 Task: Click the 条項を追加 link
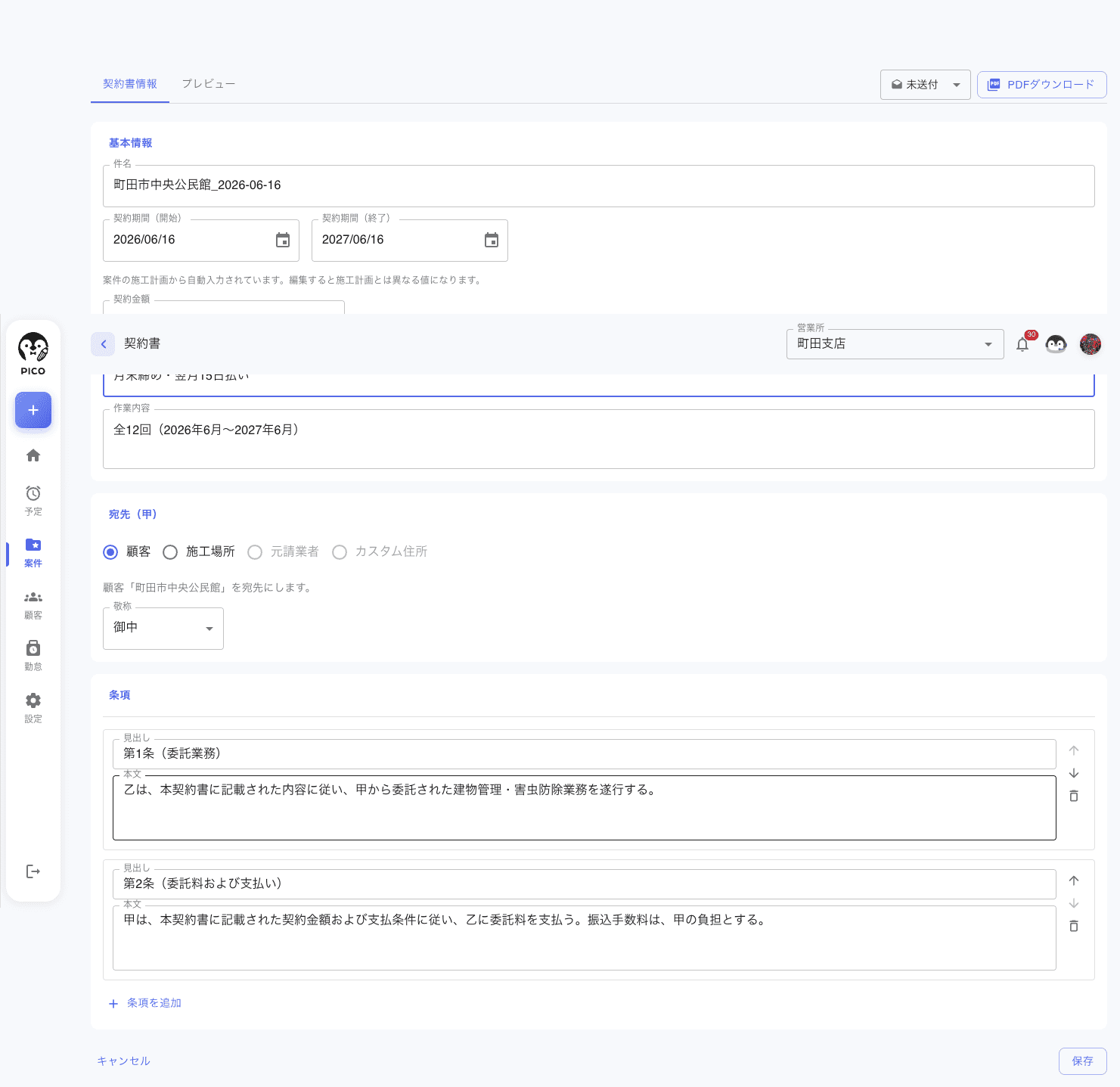145,1003
